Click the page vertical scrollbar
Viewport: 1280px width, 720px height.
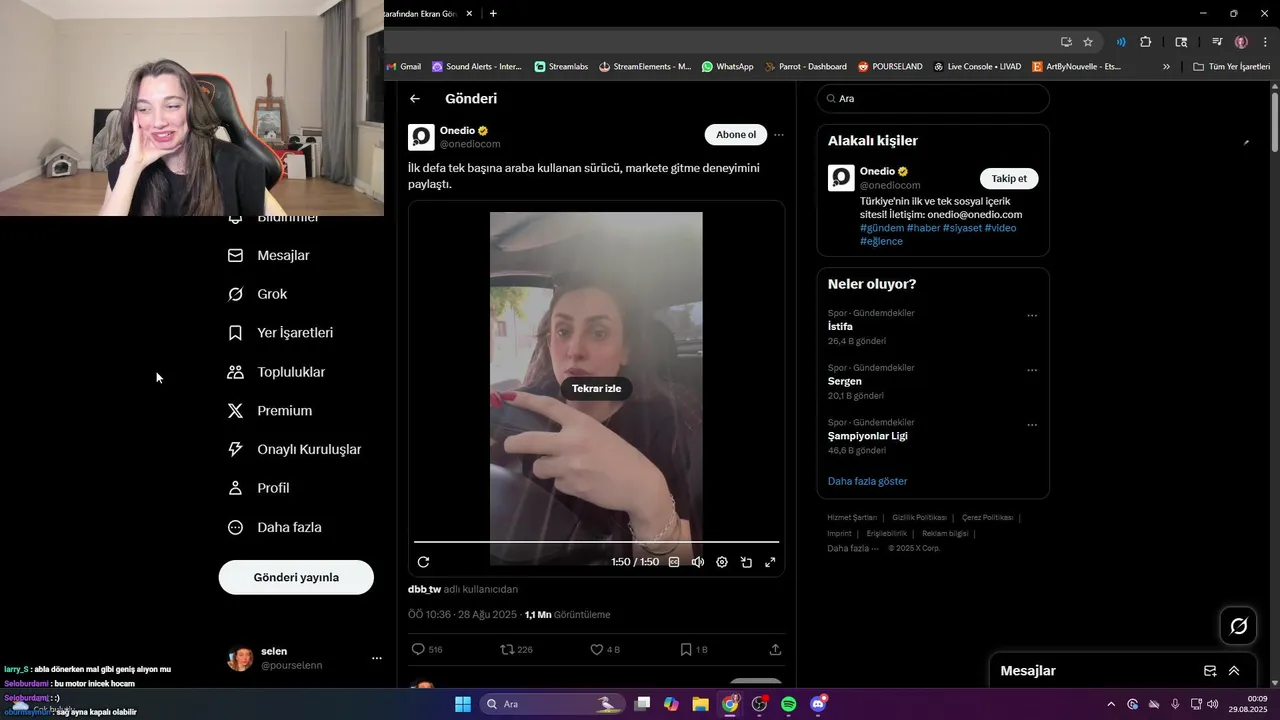(x=1275, y=122)
